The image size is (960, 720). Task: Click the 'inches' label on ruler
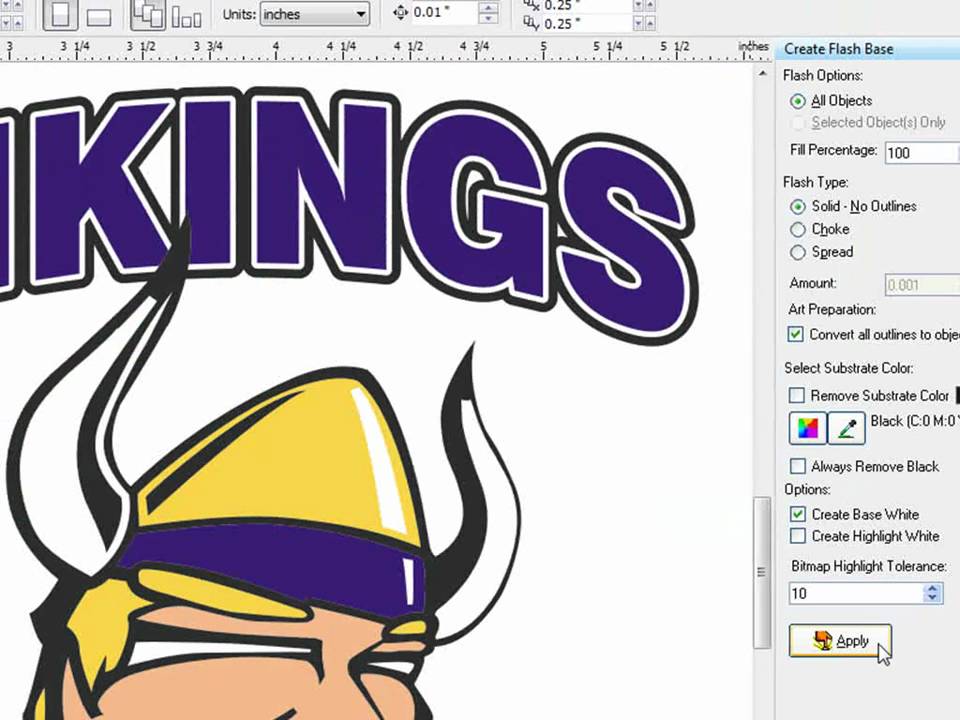pyautogui.click(x=753, y=47)
